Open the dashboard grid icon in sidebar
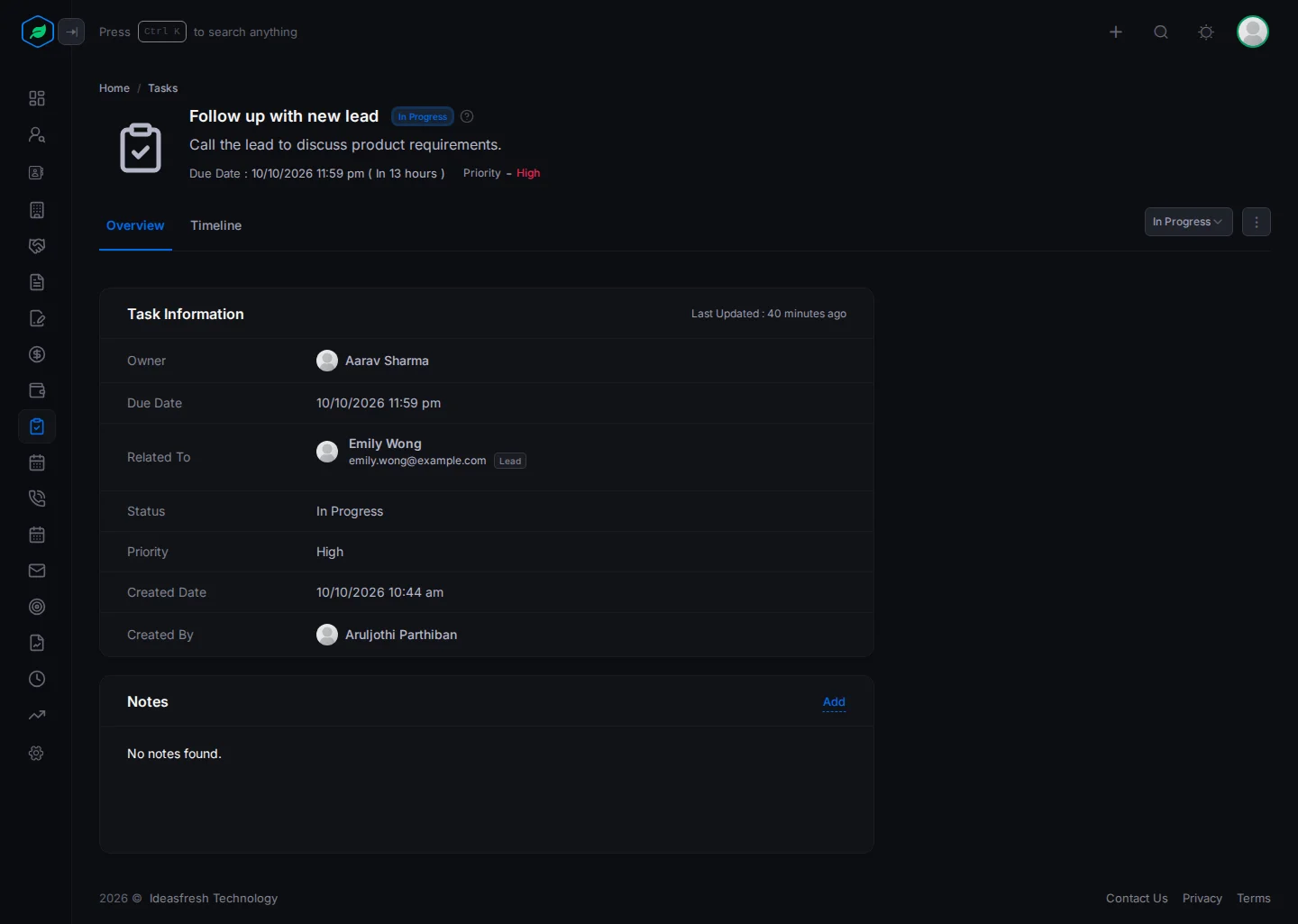 pos(37,98)
